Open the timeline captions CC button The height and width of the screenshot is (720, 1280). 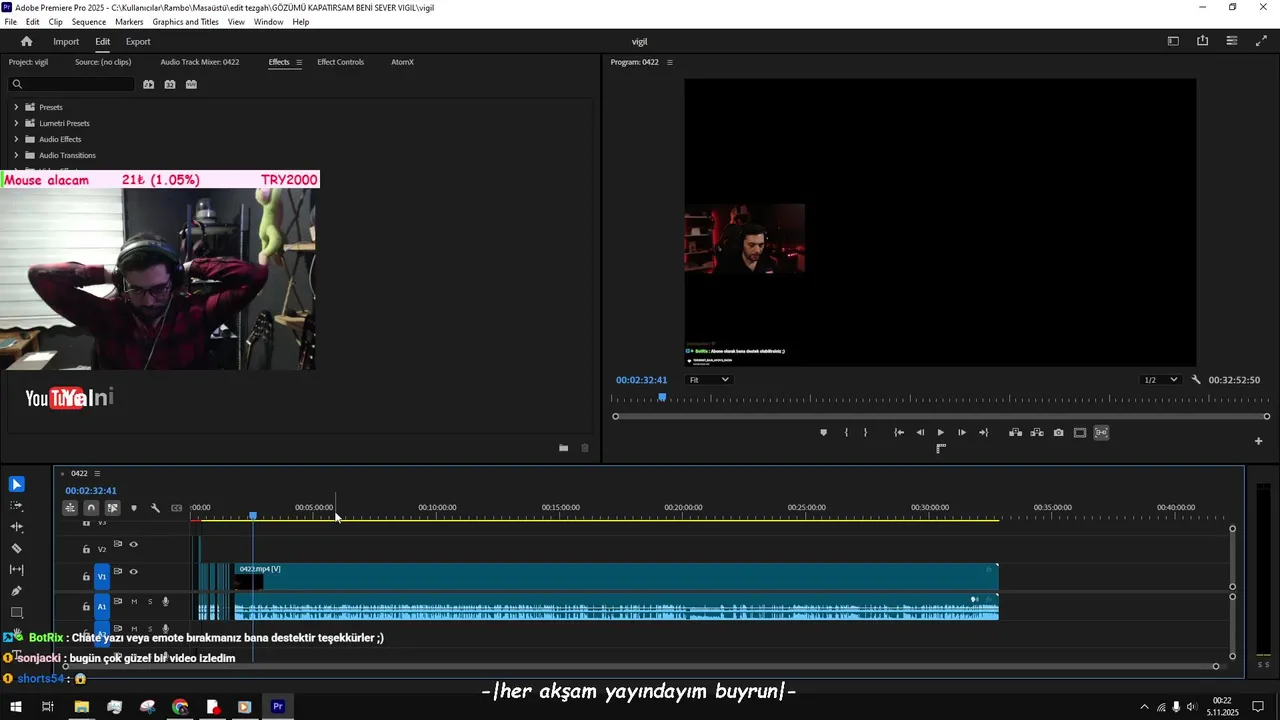pyautogui.click(x=177, y=508)
